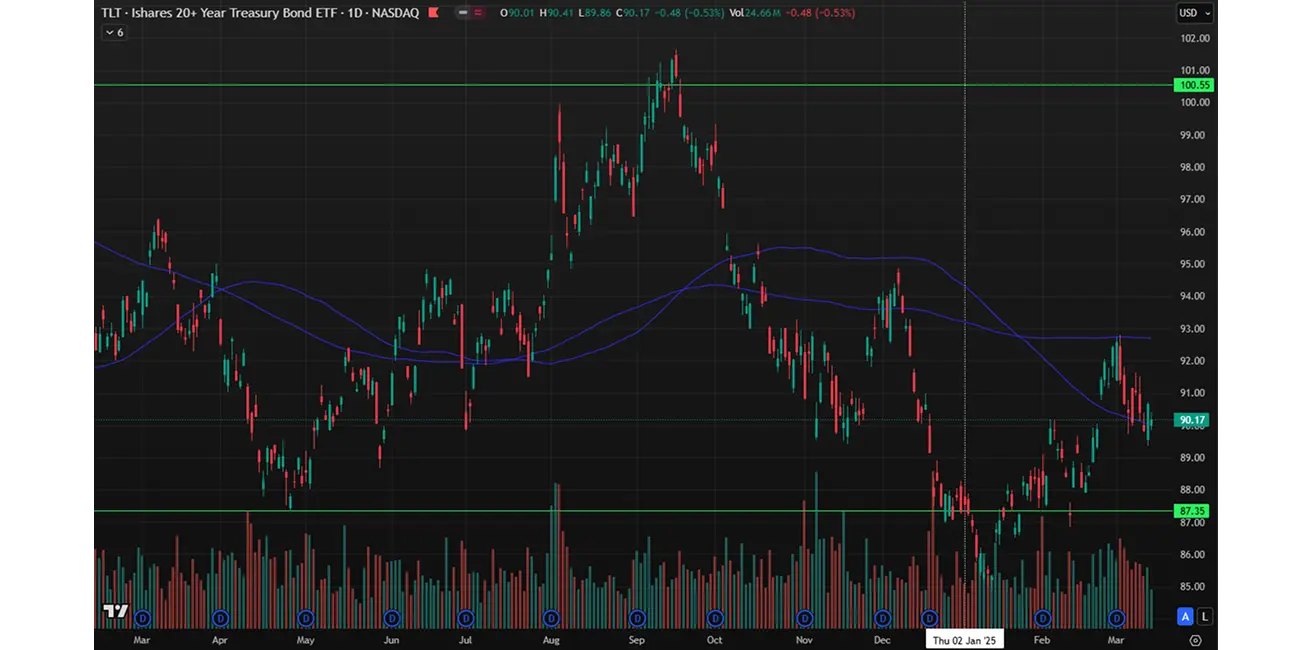The image size is (1312, 650).
Task: Click the close value C90.17
Action: click(x=634, y=13)
